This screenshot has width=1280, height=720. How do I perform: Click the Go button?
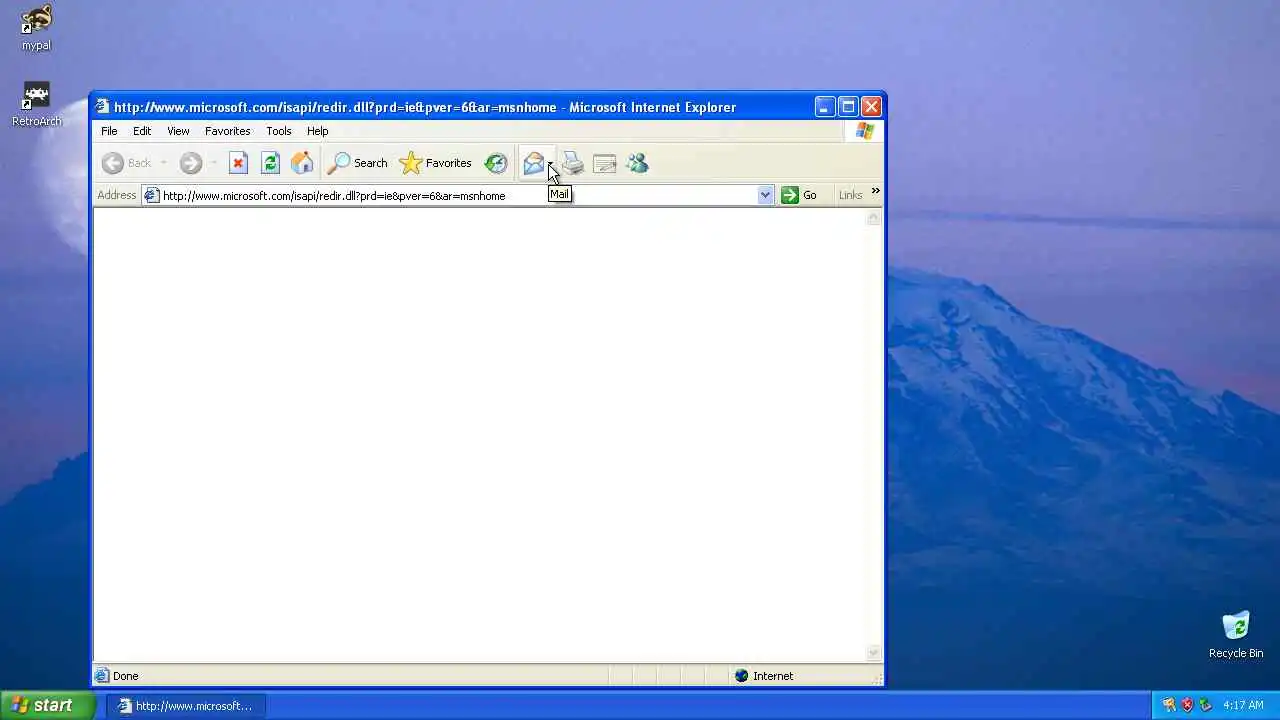click(799, 195)
